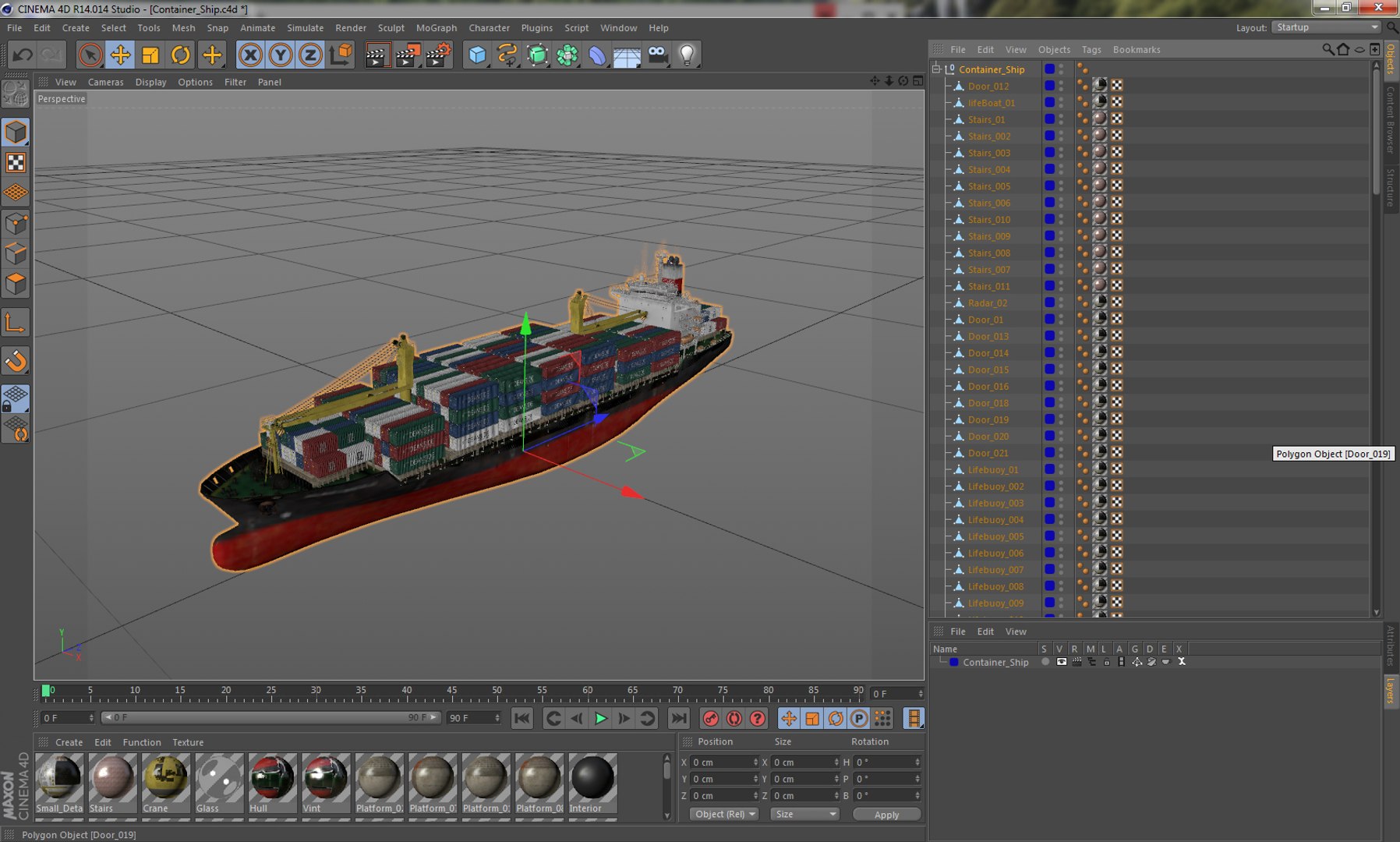Click Record Active Objects button
This screenshot has width=1400, height=842.
tap(710, 718)
